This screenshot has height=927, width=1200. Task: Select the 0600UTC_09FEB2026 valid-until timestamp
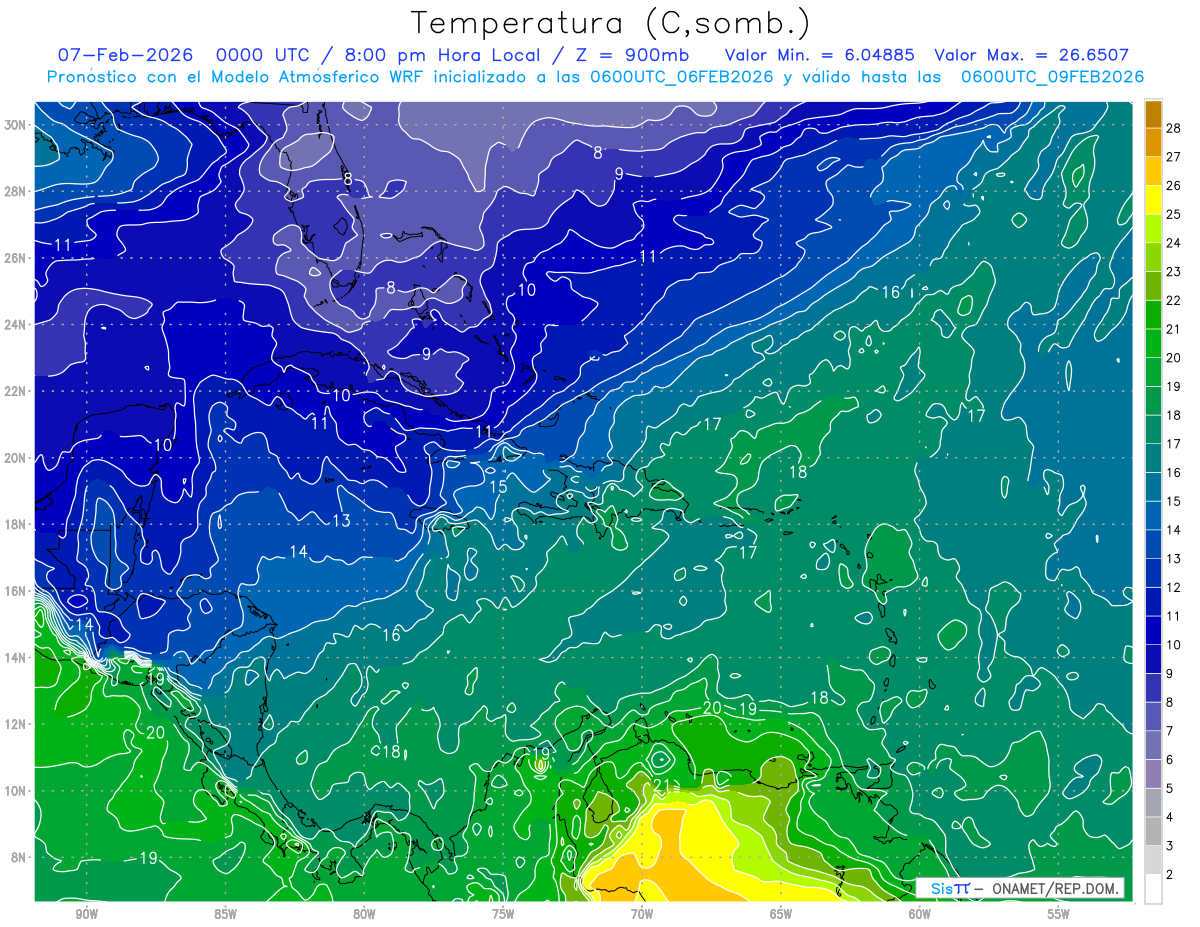(1053, 77)
